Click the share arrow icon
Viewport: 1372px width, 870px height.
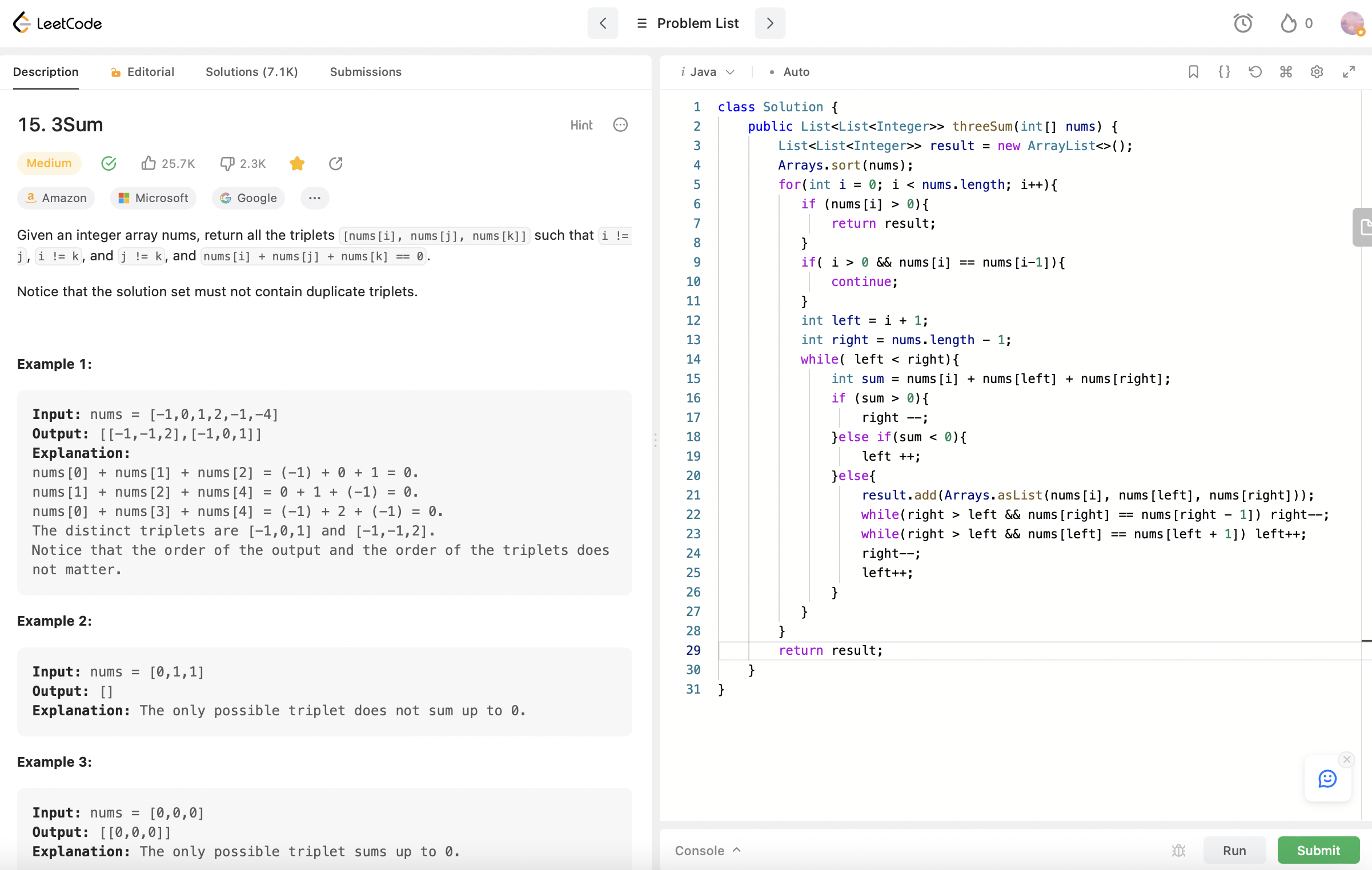pos(336,164)
